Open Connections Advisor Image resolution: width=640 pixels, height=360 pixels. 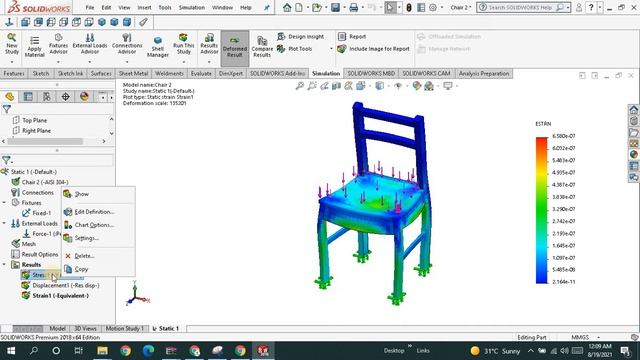point(127,44)
